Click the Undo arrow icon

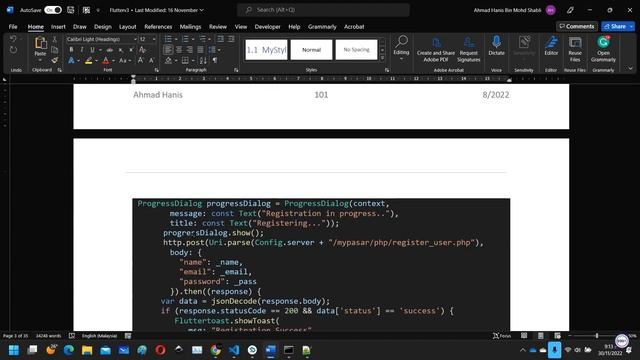[x=13, y=39]
